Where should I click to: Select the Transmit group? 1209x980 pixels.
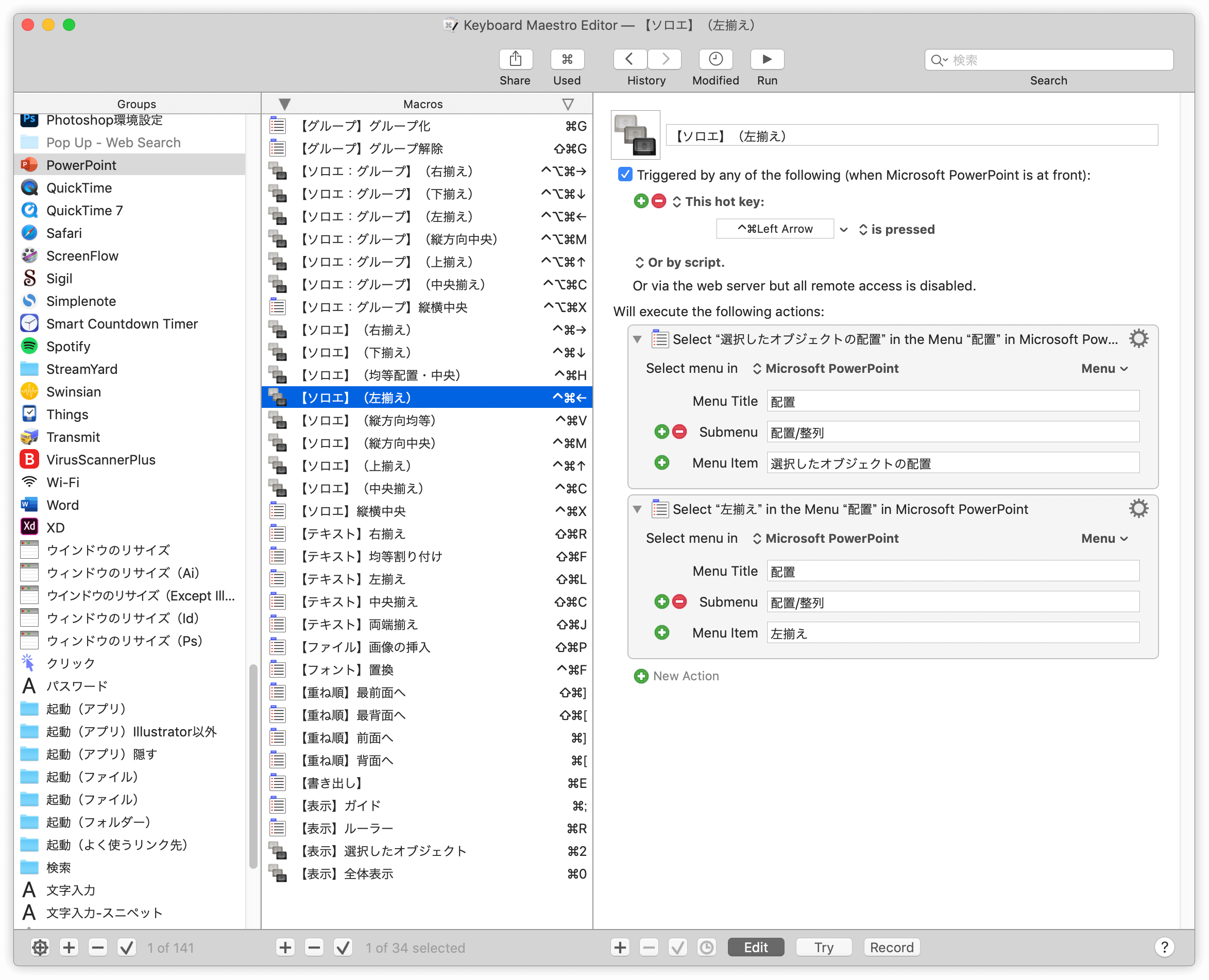[x=129, y=437]
